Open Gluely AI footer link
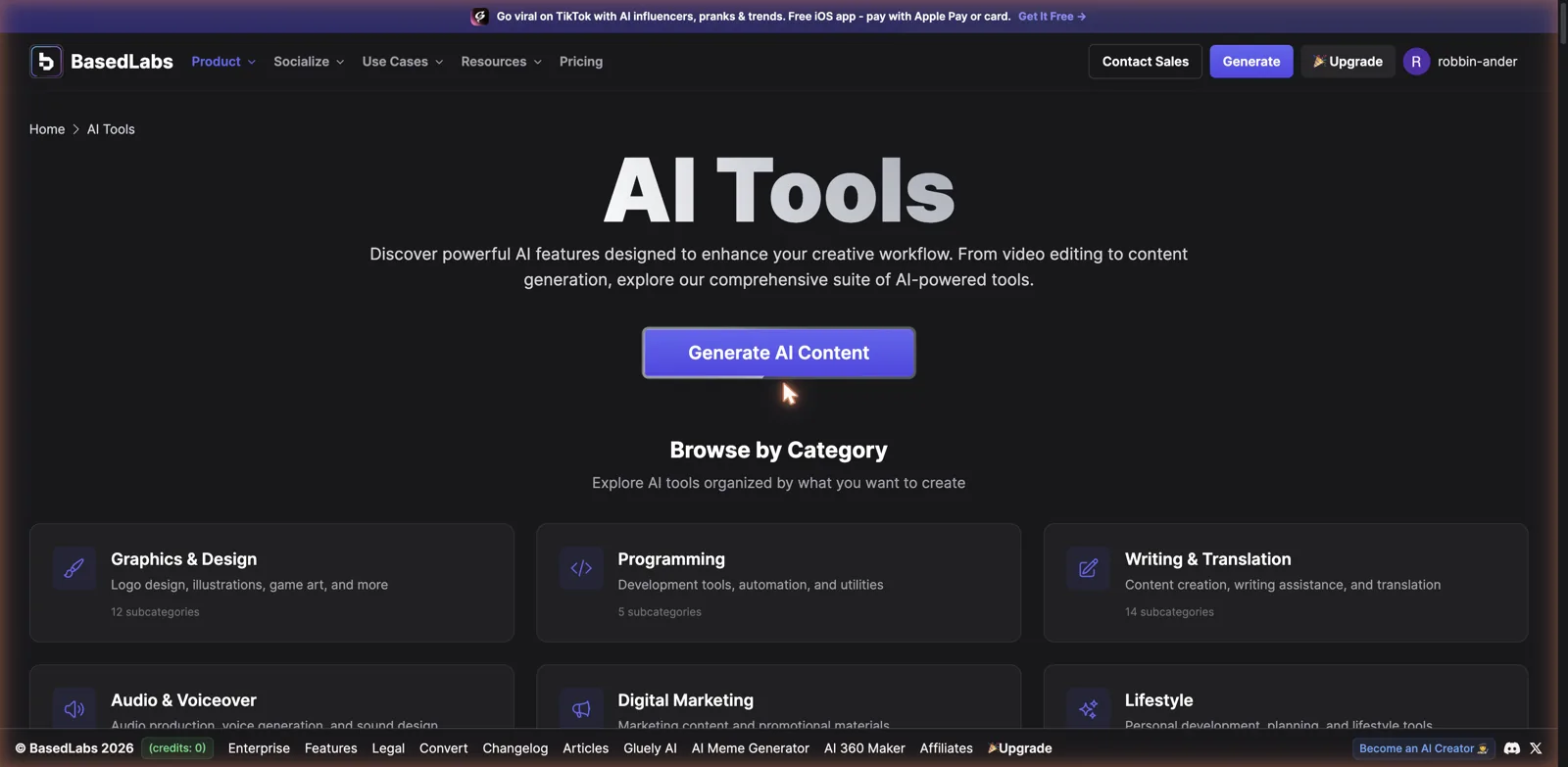The height and width of the screenshot is (767, 1568). [x=650, y=748]
